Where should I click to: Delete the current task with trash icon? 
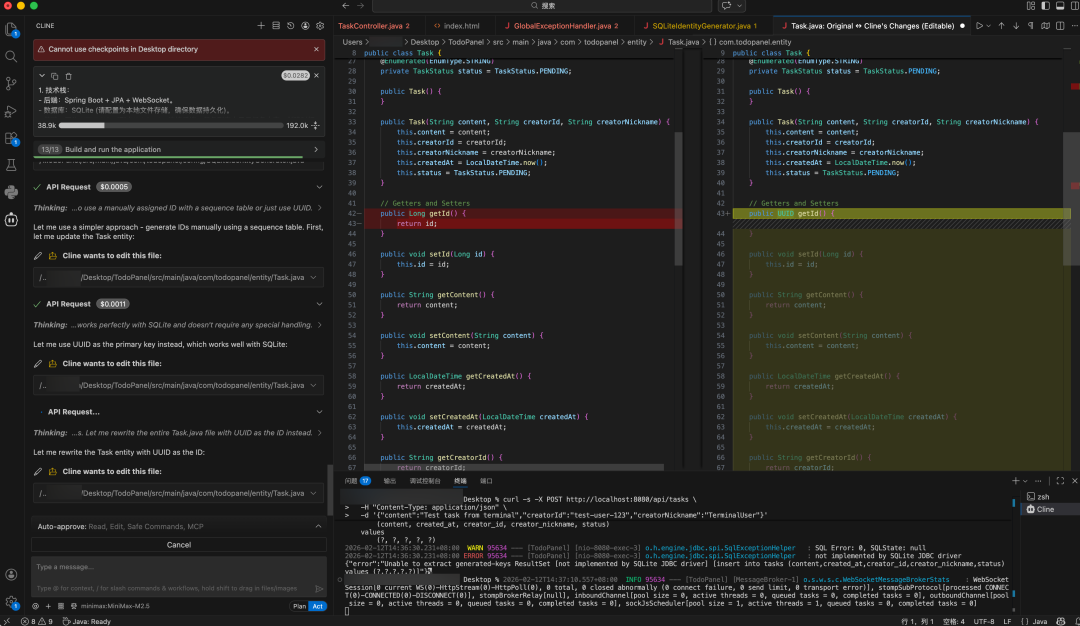pyautogui.click(x=68, y=76)
